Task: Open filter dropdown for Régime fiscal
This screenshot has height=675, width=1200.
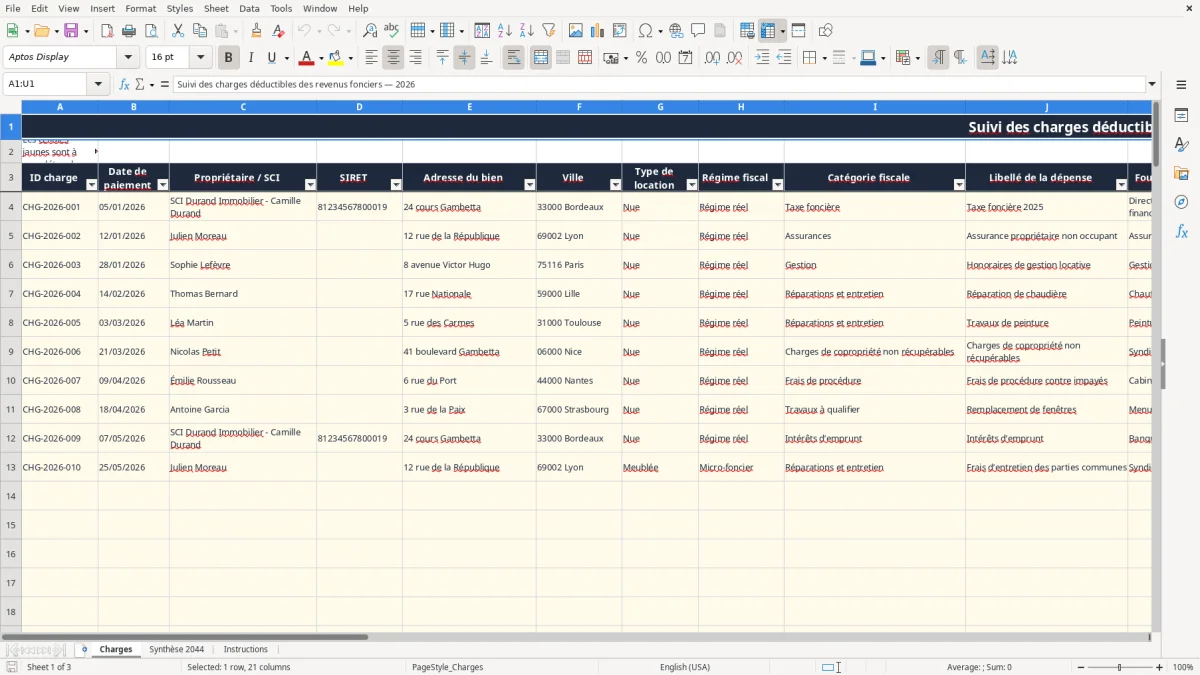Action: [777, 185]
